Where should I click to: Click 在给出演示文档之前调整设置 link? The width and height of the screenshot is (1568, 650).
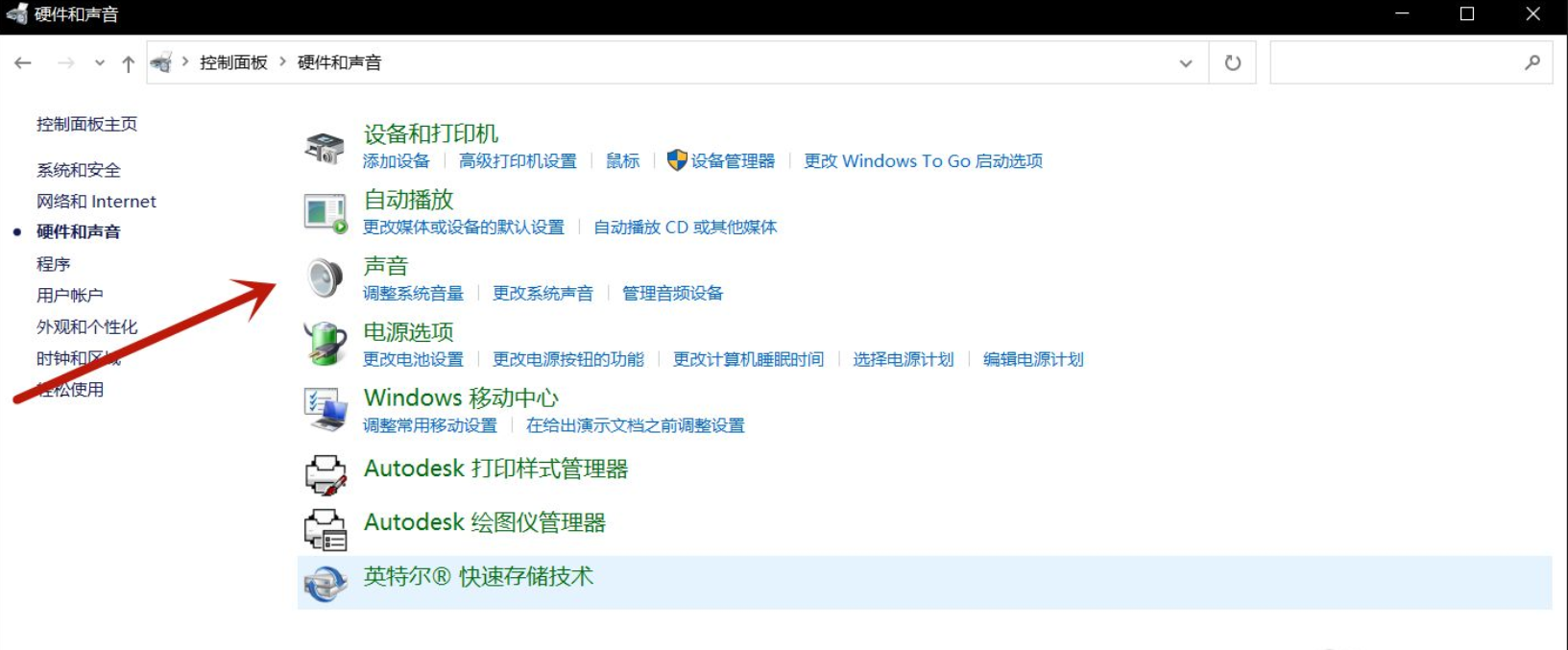(x=636, y=426)
